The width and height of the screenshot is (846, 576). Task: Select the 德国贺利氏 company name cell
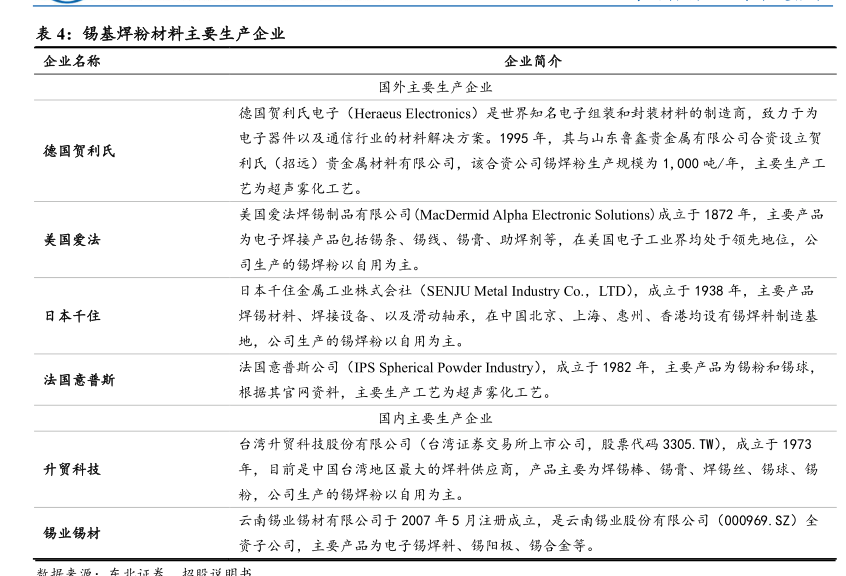tap(79, 151)
